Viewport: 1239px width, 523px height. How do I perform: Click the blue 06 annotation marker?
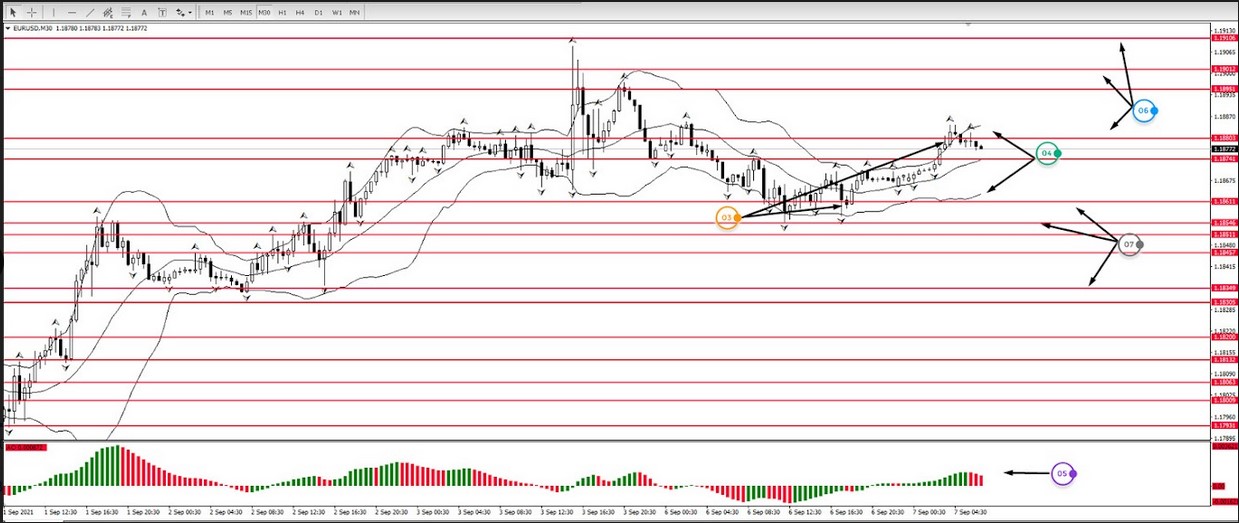click(1145, 110)
